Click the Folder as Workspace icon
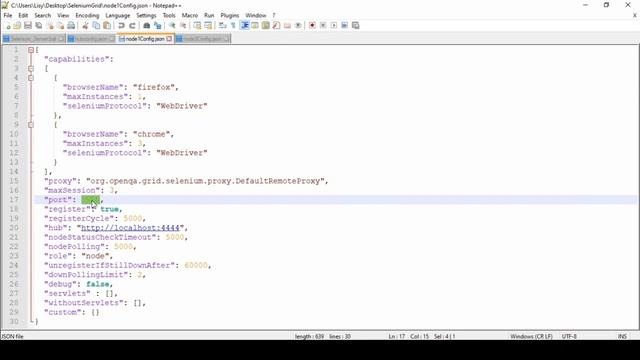 pos(287,25)
